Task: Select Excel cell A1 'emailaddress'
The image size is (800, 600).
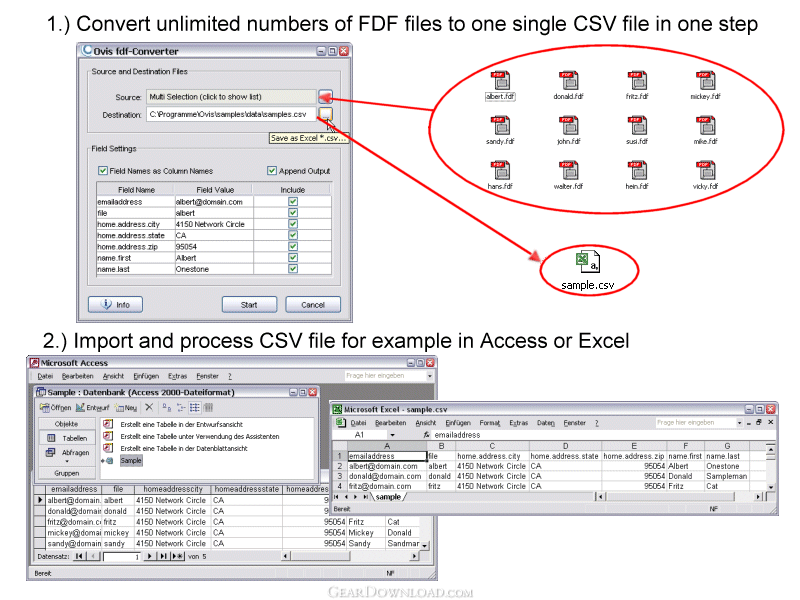Action: [x=387, y=456]
